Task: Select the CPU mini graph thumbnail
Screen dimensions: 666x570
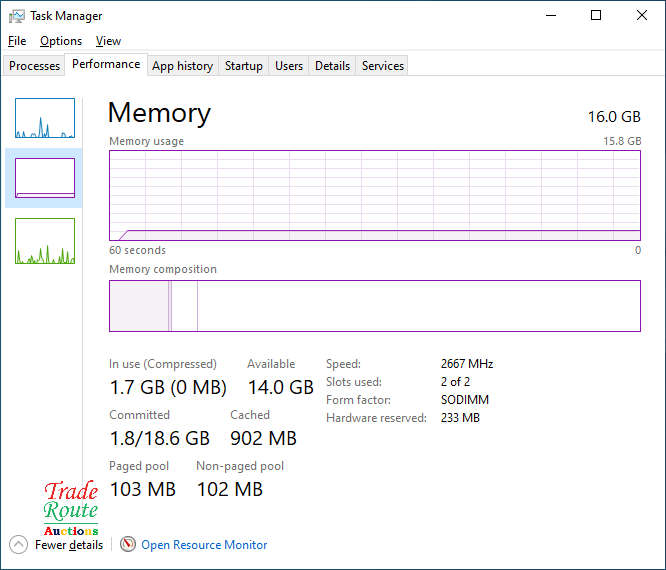Action: [x=45, y=118]
